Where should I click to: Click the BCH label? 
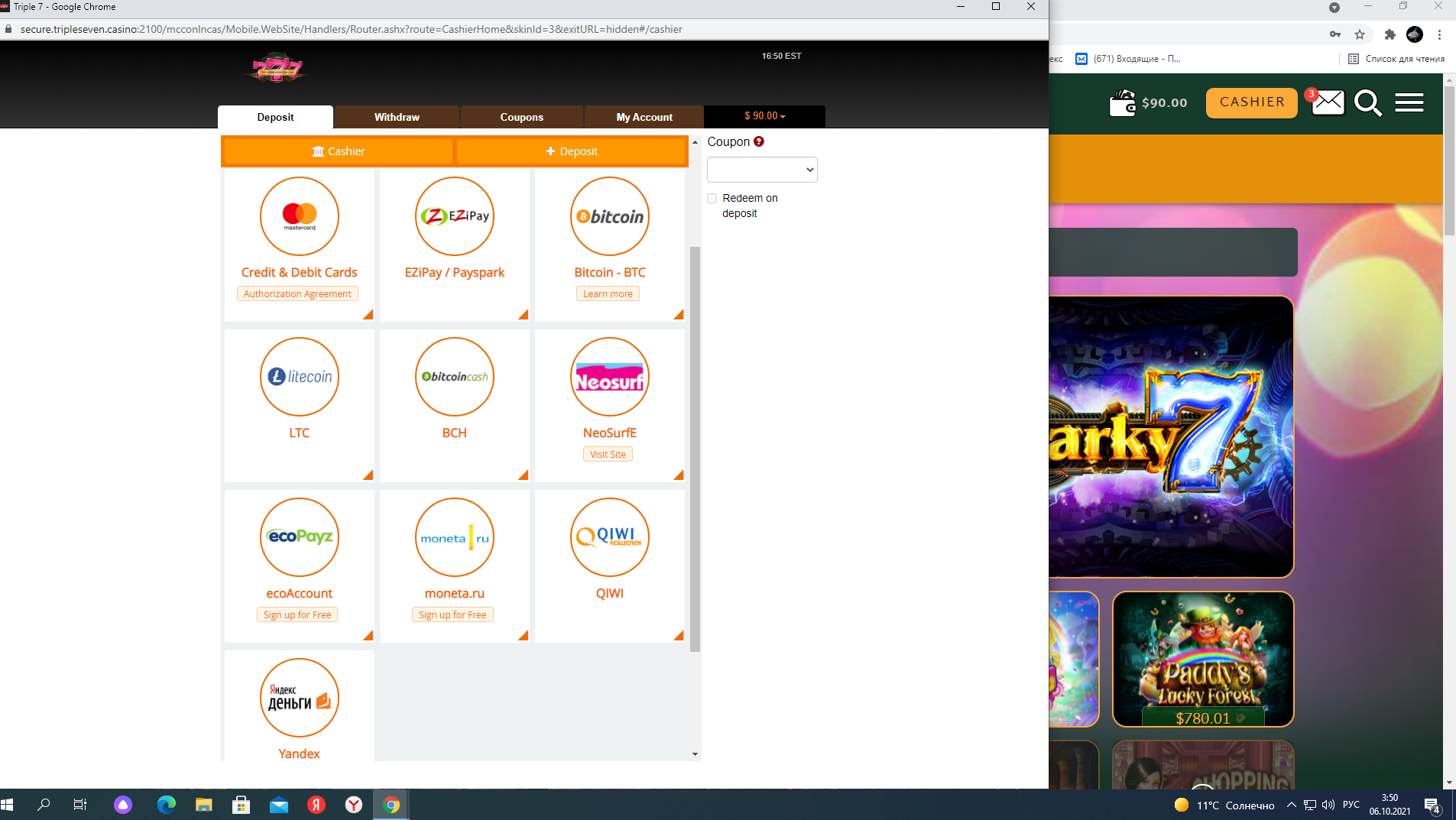[x=455, y=433]
